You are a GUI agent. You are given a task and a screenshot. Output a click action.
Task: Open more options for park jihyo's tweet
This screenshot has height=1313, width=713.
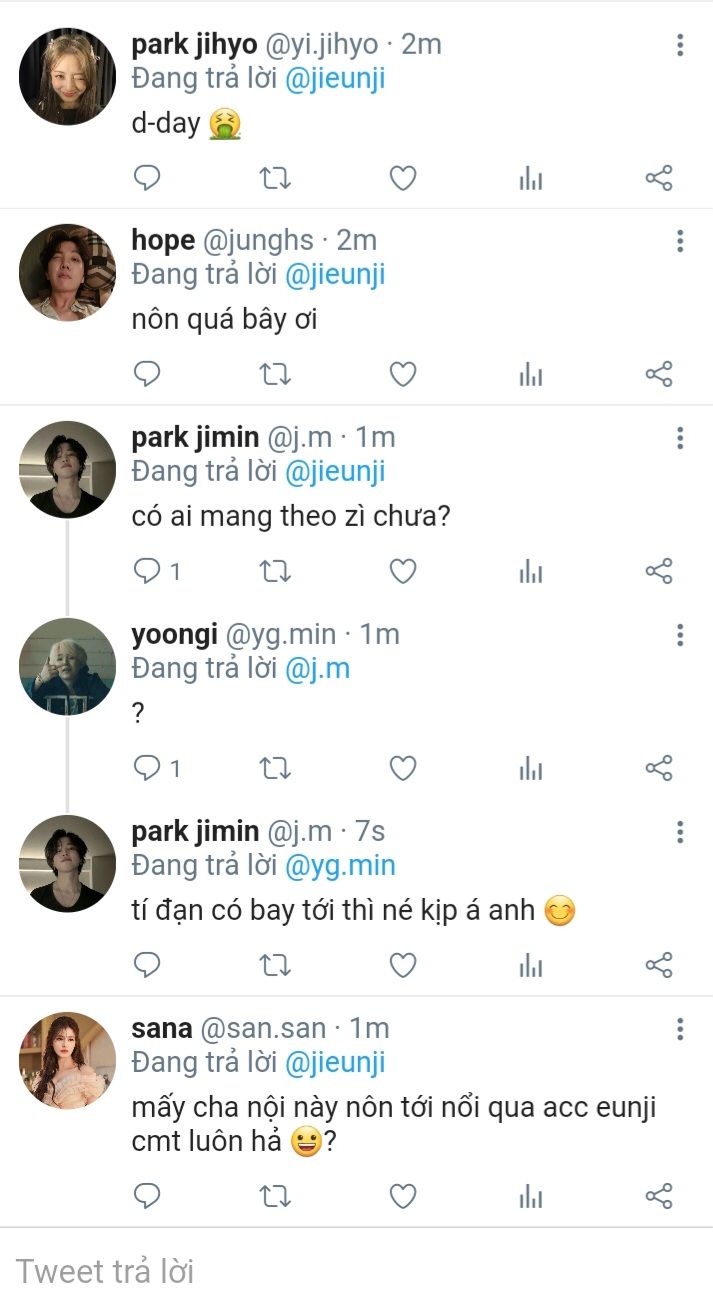coord(680,45)
